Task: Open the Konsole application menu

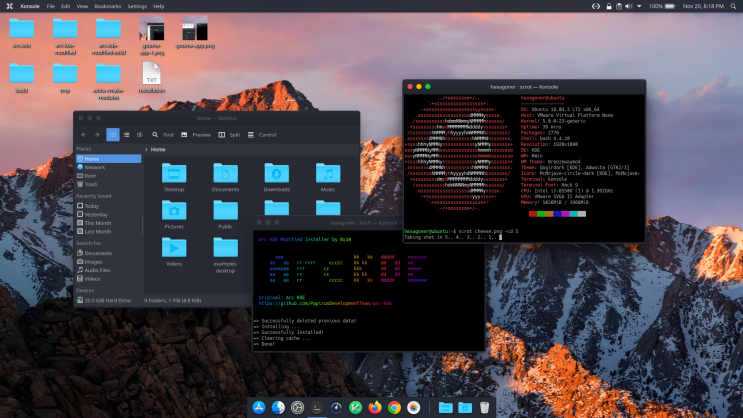Action: 30,6
